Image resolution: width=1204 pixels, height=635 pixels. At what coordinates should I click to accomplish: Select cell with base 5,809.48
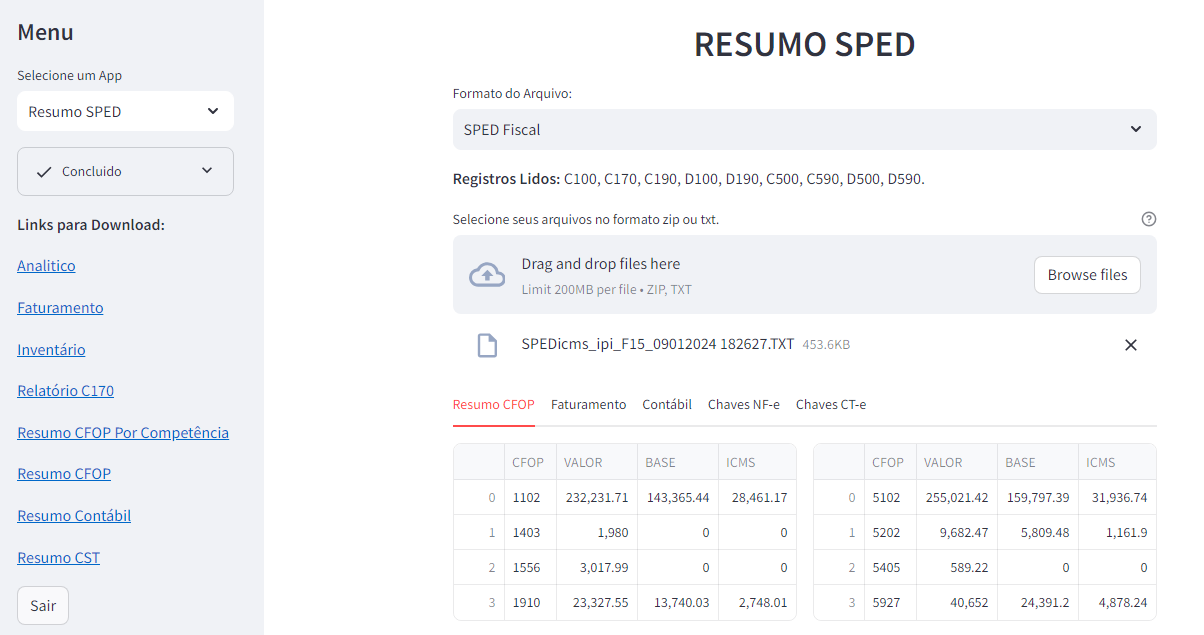click(1037, 532)
